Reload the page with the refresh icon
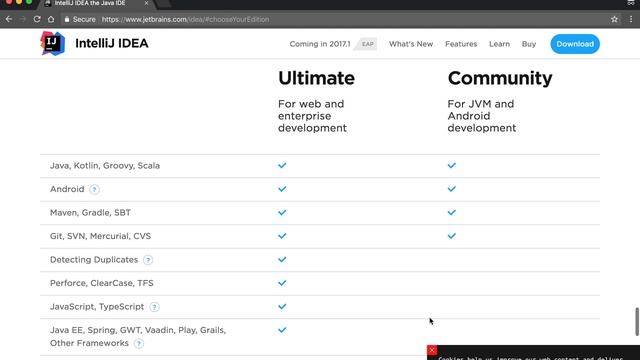 (x=37, y=19)
